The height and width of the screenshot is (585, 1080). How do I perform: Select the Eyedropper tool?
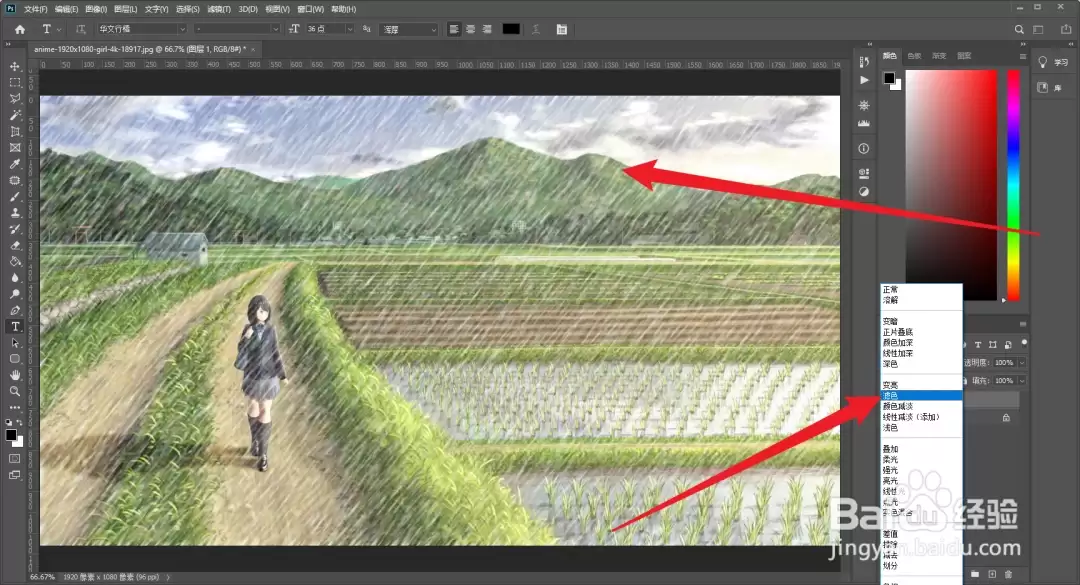pos(14,164)
